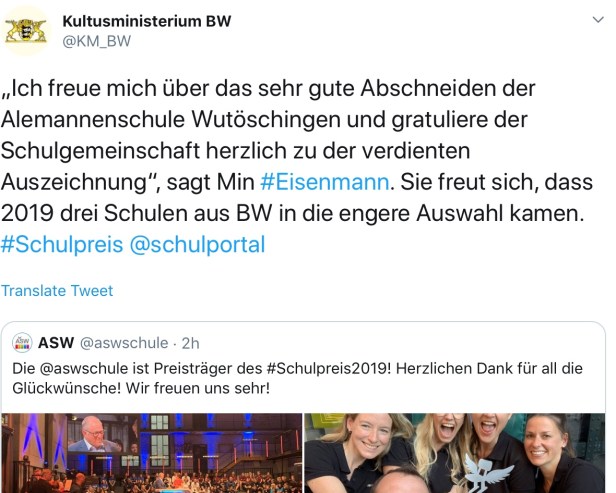The height and width of the screenshot is (493, 616).
Task: Open the event hall photo thumbnail
Action: (152, 453)
